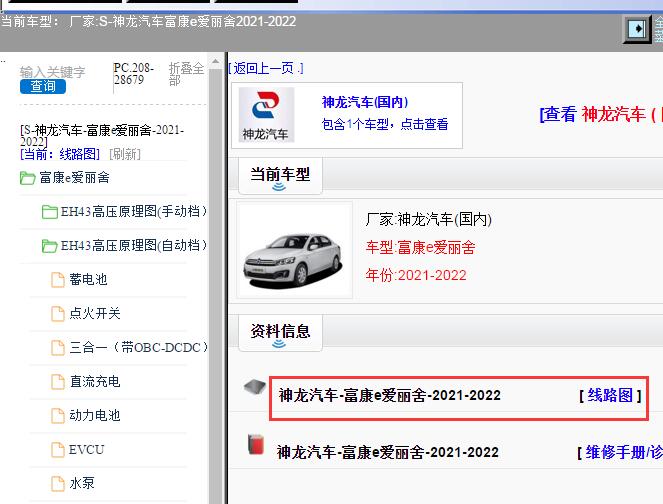
Task: Open the 水泵 diagram entry
Action: 82,483
